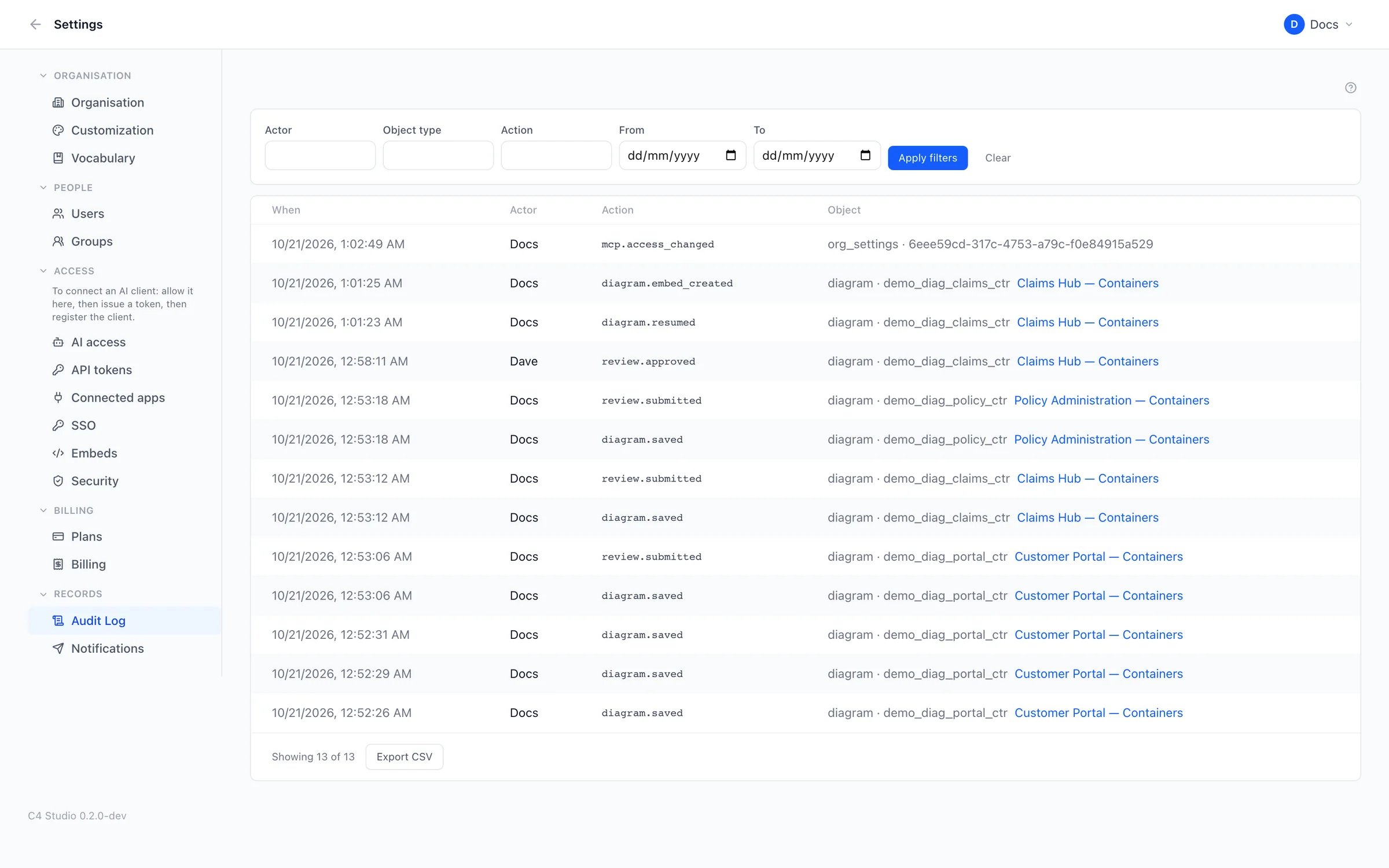Open Policy Administration — Containers link in 12:53:18 review.submitted row
Viewport: 1389px width, 868px height.
coord(1111,400)
